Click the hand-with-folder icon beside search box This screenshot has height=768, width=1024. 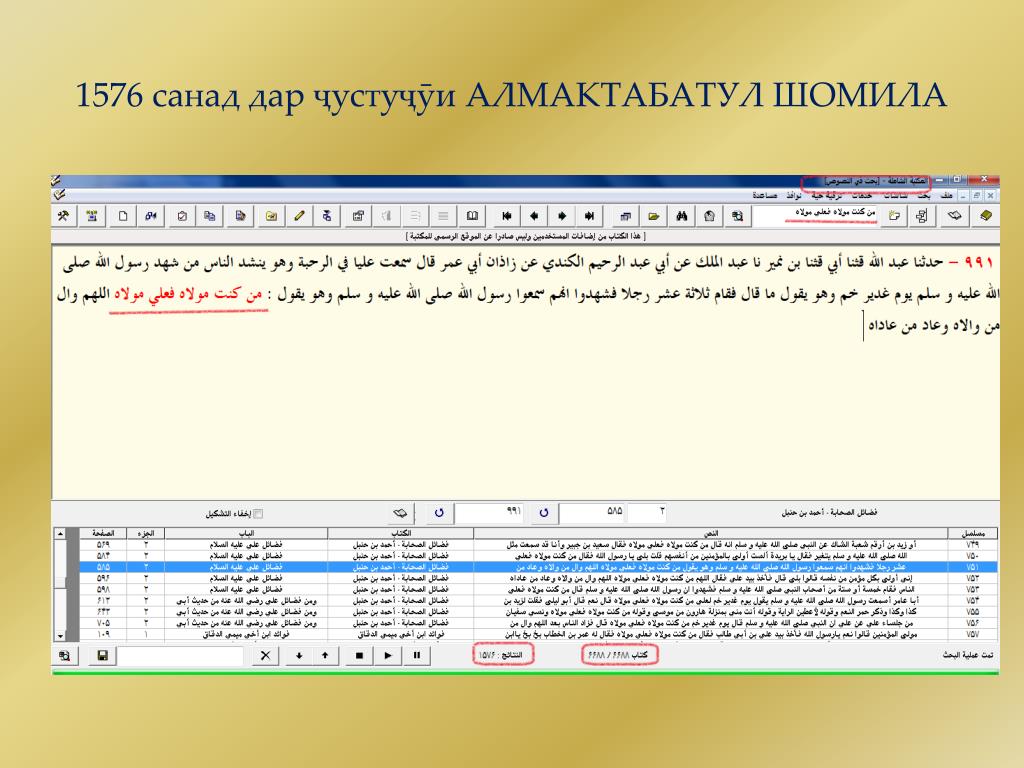894,216
